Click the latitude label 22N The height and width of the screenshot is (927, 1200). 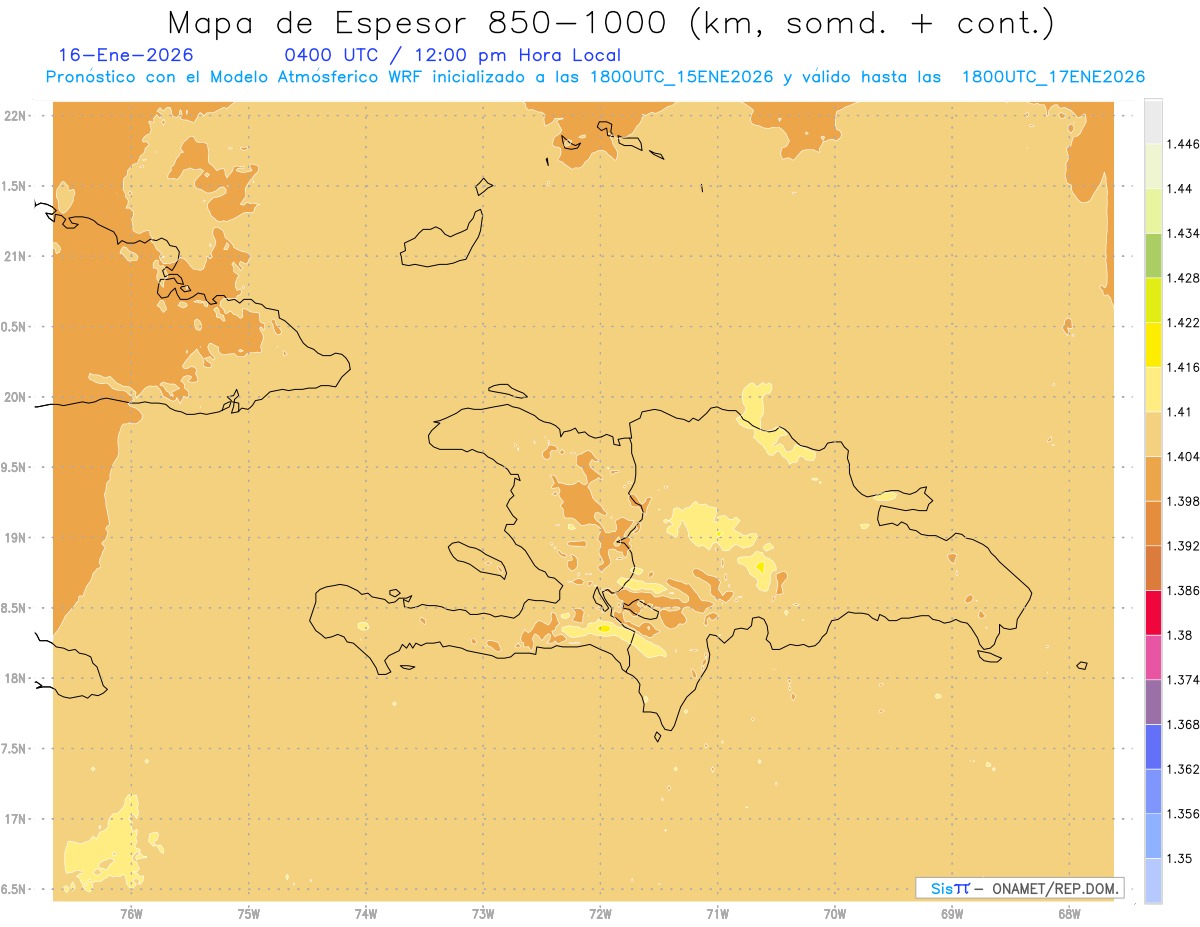pyautogui.click(x=15, y=116)
